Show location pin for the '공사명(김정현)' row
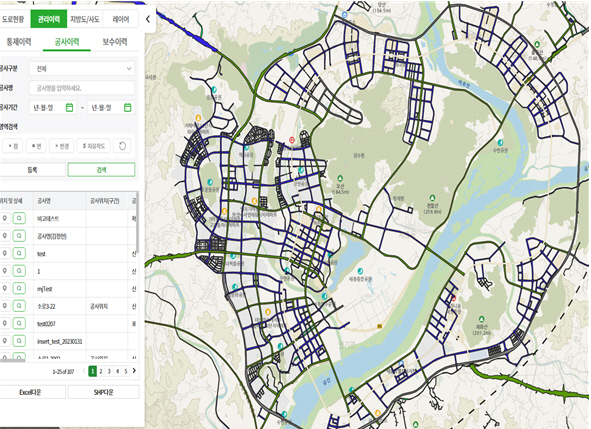This screenshot has height=429, width=591. tap(5, 236)
